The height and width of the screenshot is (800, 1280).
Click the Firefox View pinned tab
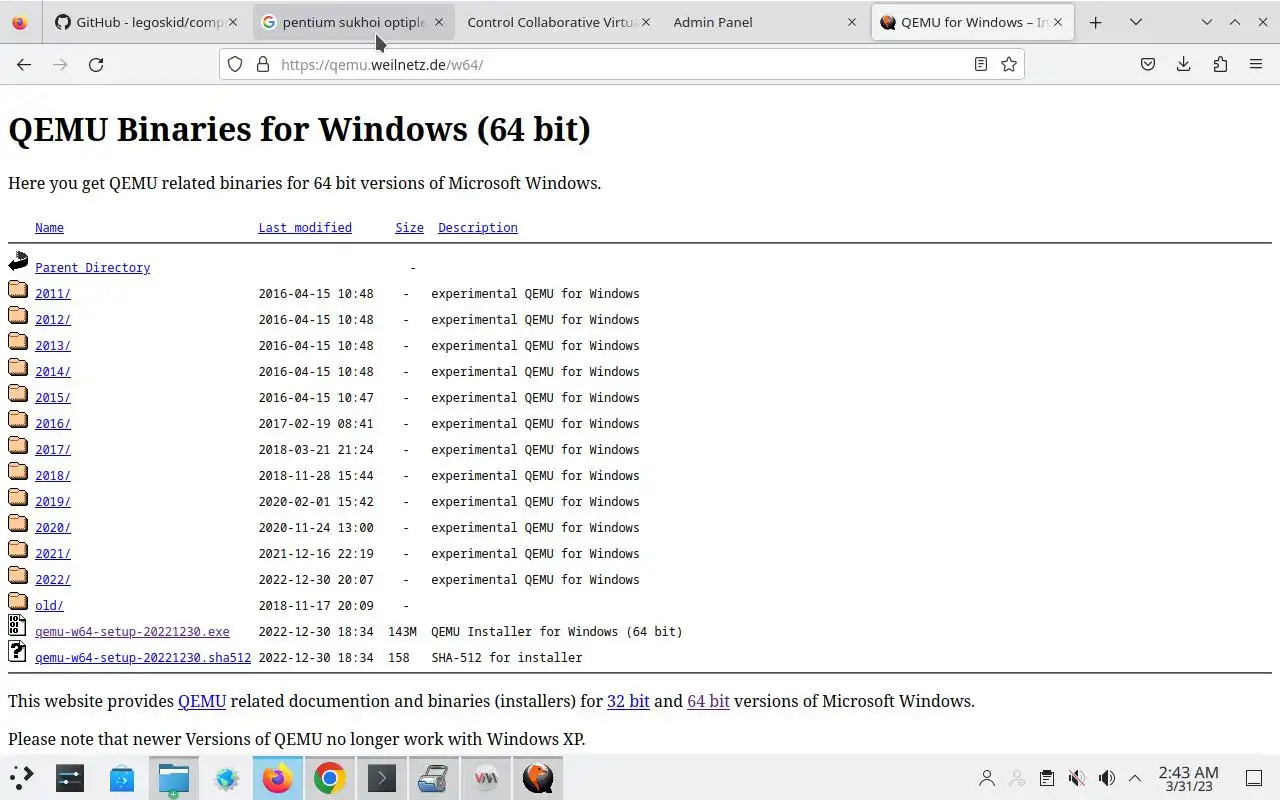tap(20, 22)
